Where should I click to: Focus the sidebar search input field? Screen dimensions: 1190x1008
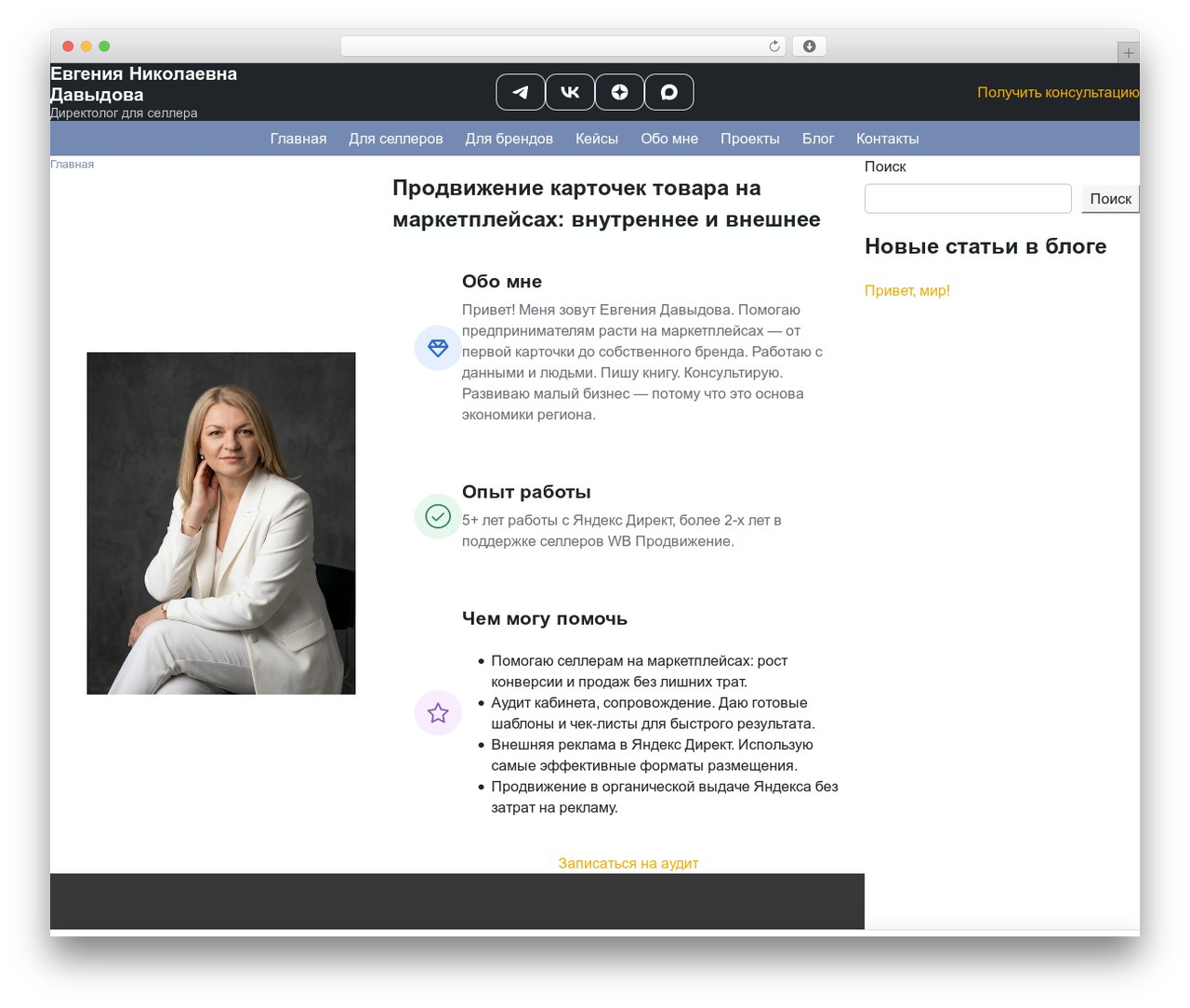[968, 198]
